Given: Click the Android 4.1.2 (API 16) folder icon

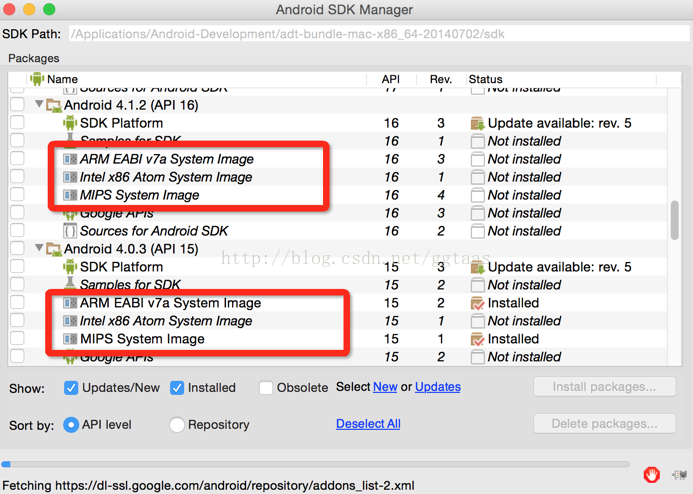Looking at the screenshot, I should pyautogui.click(x=54, y=106).
